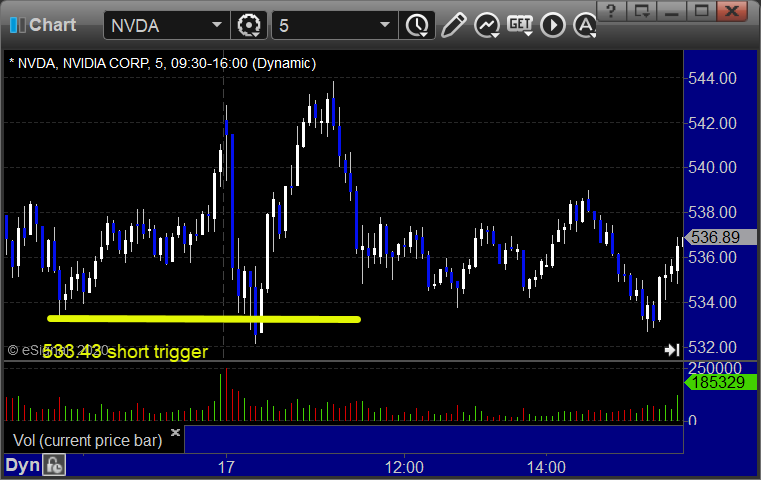761x480 pixels.
Task: Open the studies line-chart icon
Action: point(487,25)
